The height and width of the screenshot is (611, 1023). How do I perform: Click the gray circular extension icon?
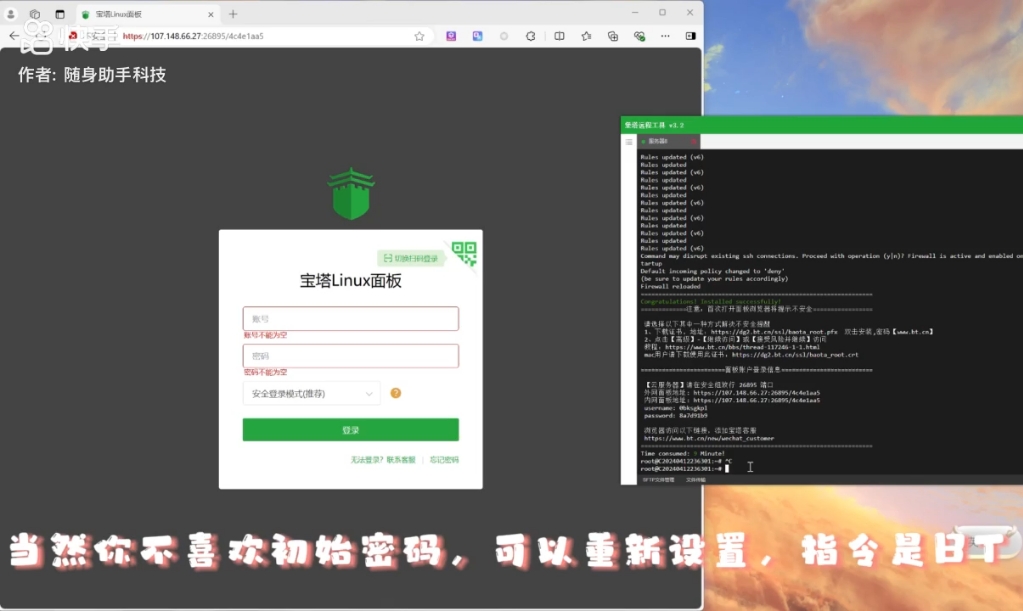point(504,36)
